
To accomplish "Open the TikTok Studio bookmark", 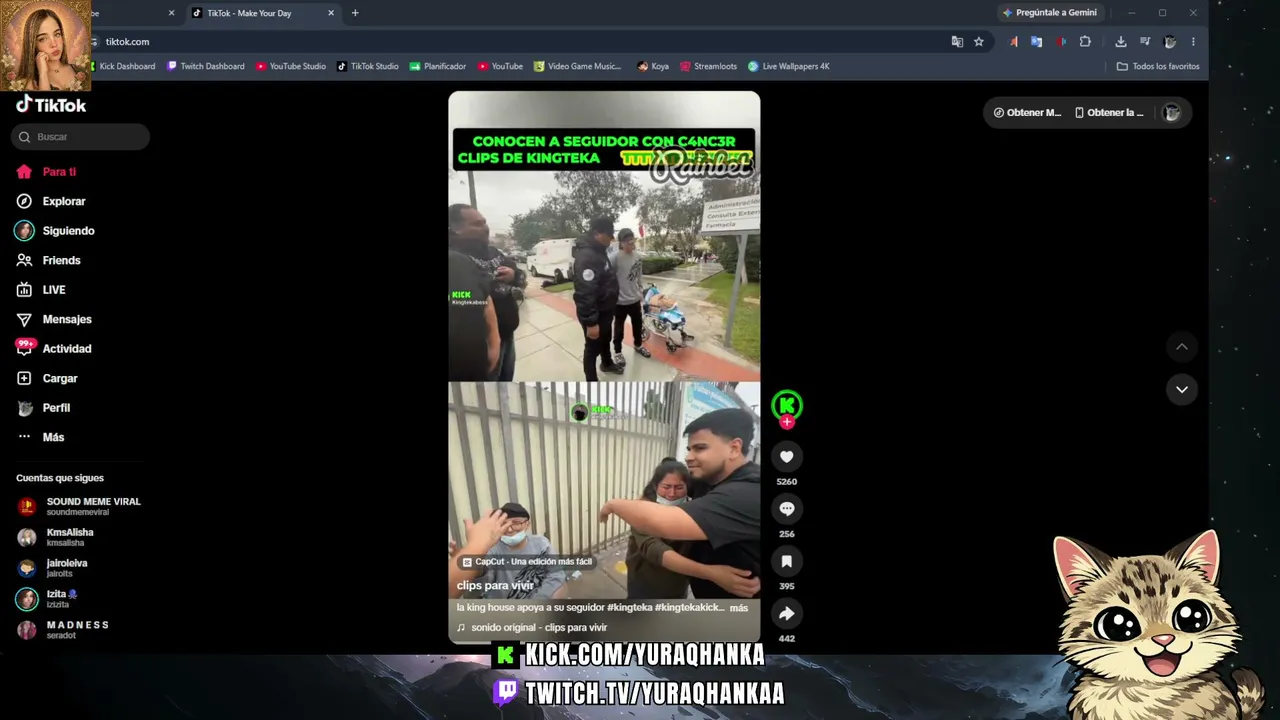I will 368,66.
